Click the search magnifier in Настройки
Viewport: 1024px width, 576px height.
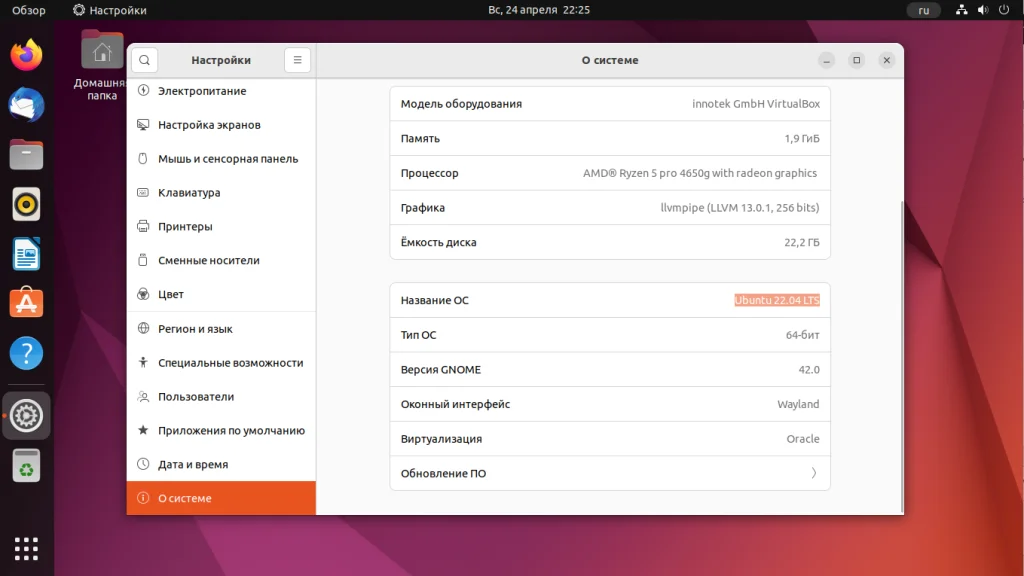coord(144,60)
